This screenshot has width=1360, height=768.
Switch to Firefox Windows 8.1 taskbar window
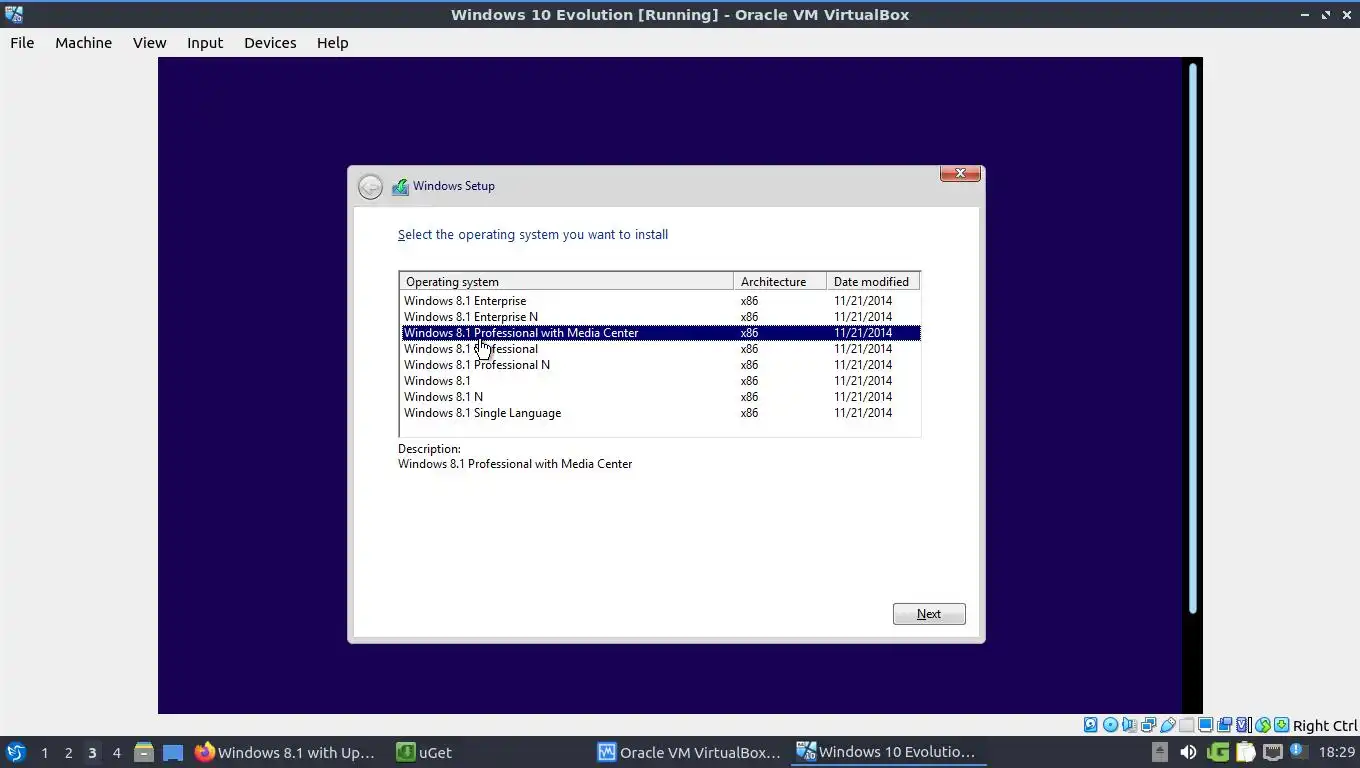(x=285, y=752)
